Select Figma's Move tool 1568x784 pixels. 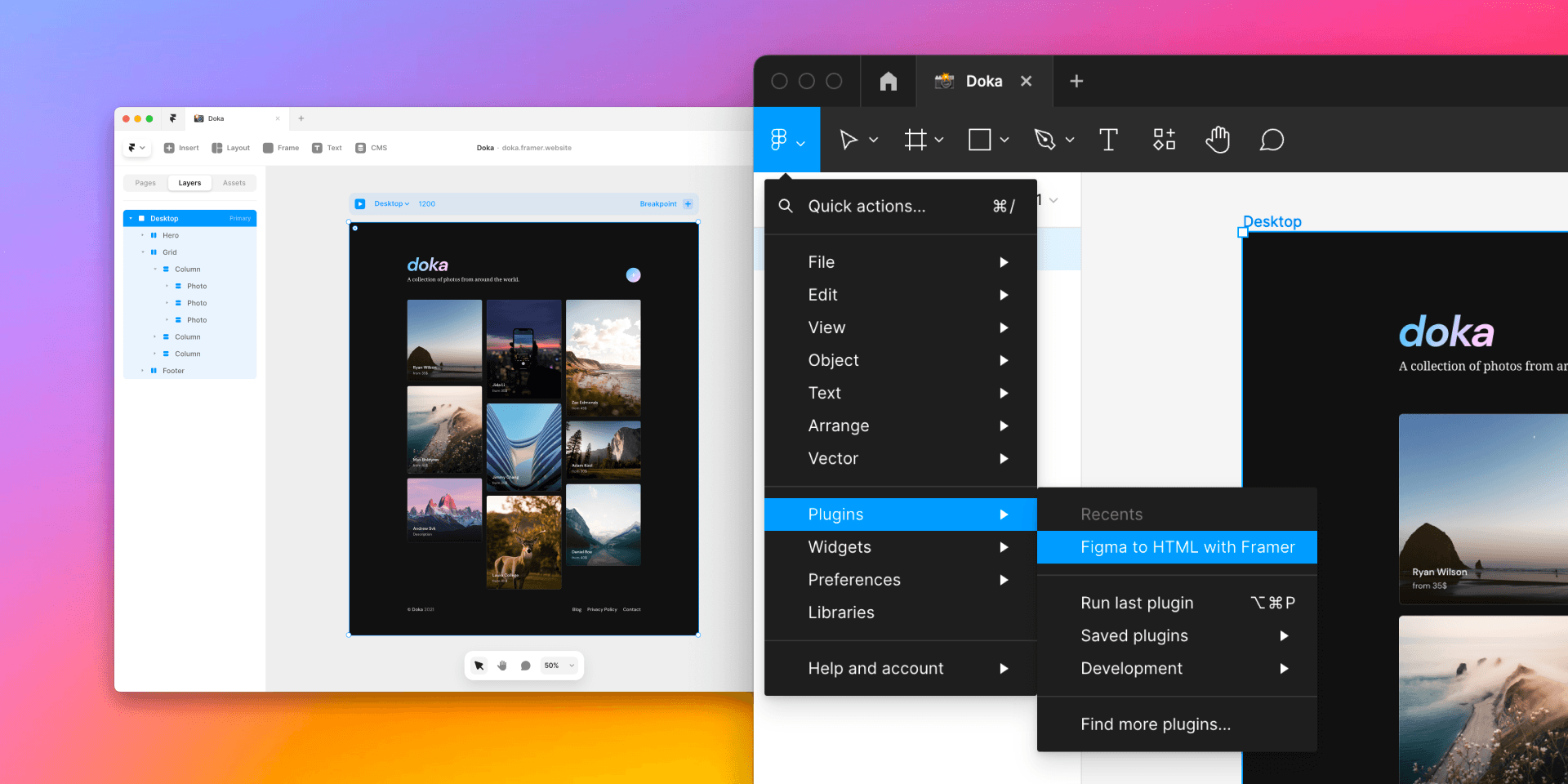[849, 140]
